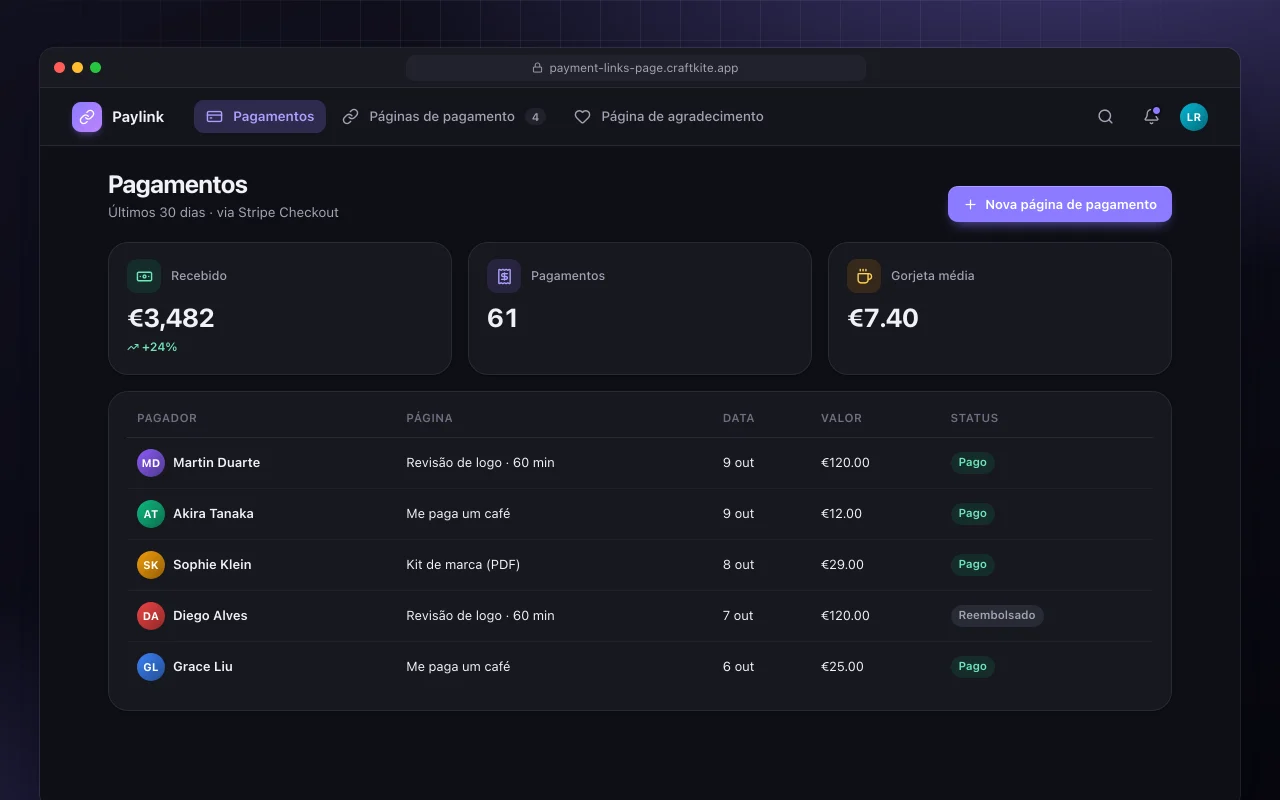Image resolution: width=1280 pixels, height=800 pixels.
Task: Click the €7.40 average tip value
Action: (x=883, y=318)
